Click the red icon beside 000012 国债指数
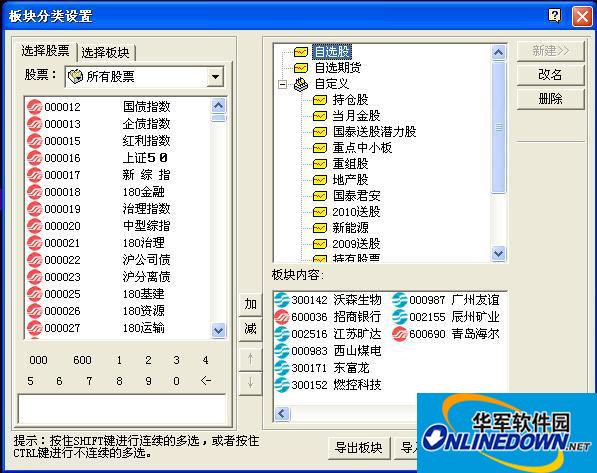 point(35,107)
